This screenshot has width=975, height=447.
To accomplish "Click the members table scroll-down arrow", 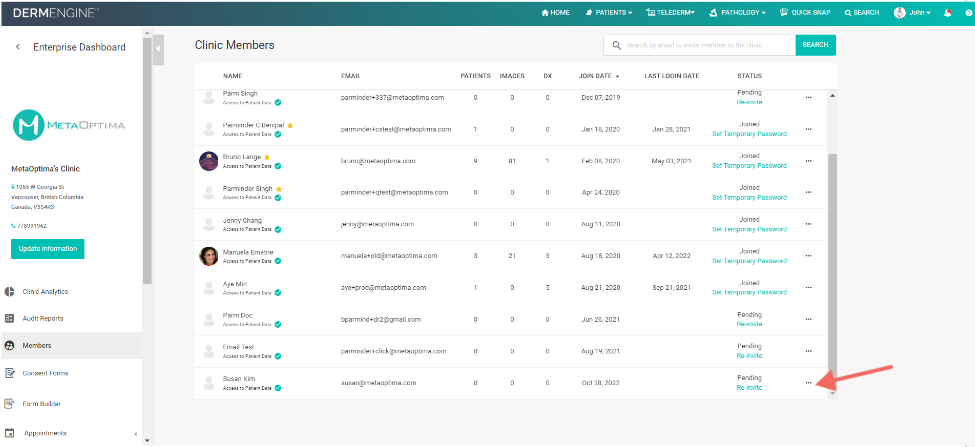I will coord(833,394).
